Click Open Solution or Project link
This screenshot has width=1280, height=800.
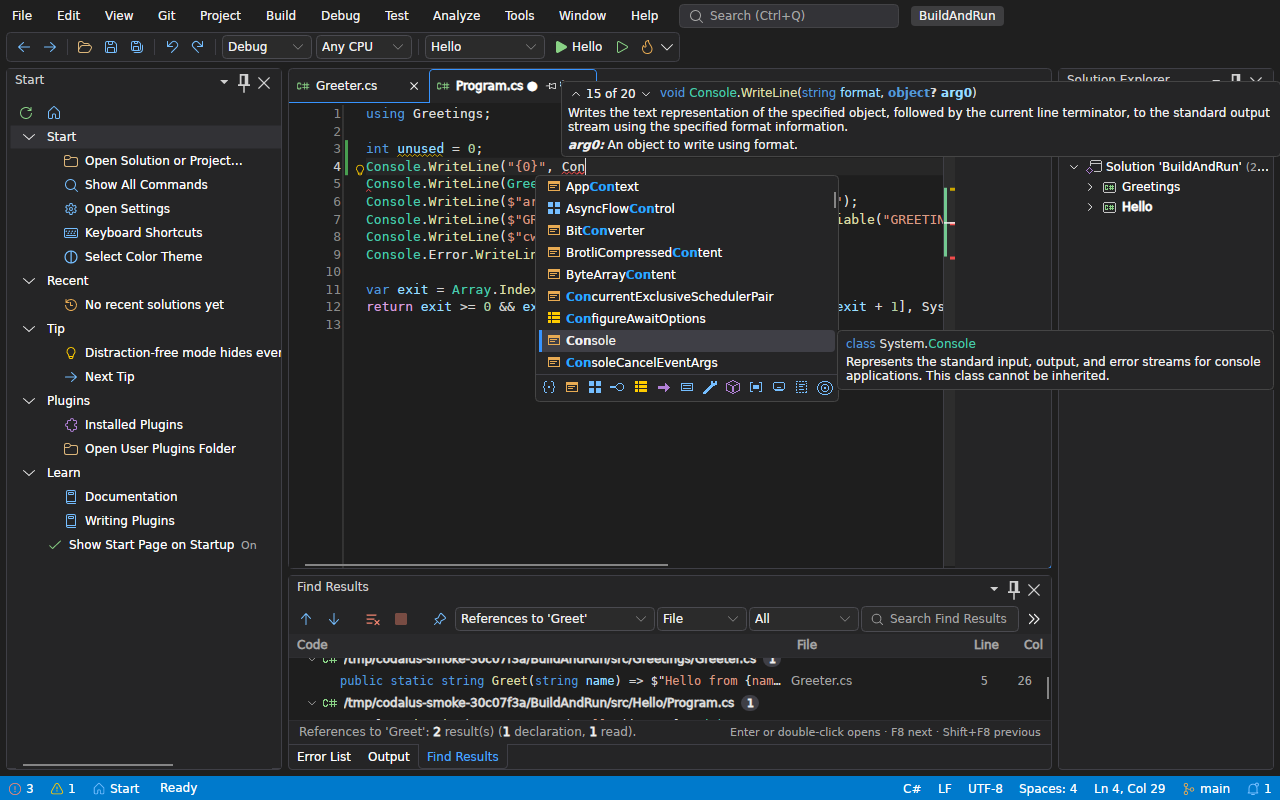[x=164, y=161]
